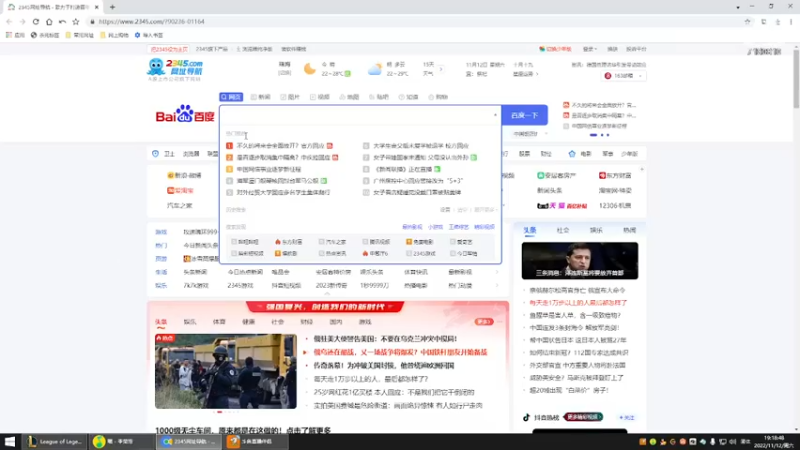Viewport: 800px width, 450px height.
Task: Select the 社会 tab in right news panel
Action: coord(563,231)
